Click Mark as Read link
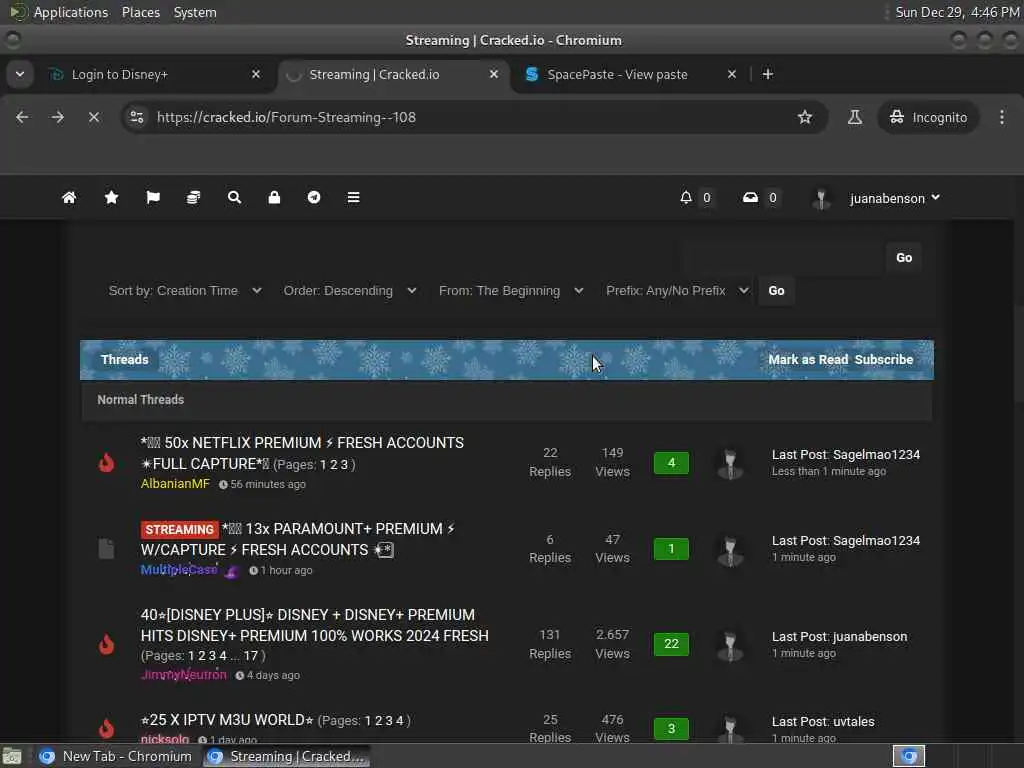The height and width of the screenshot is (768, 1024). pos(808,360)
